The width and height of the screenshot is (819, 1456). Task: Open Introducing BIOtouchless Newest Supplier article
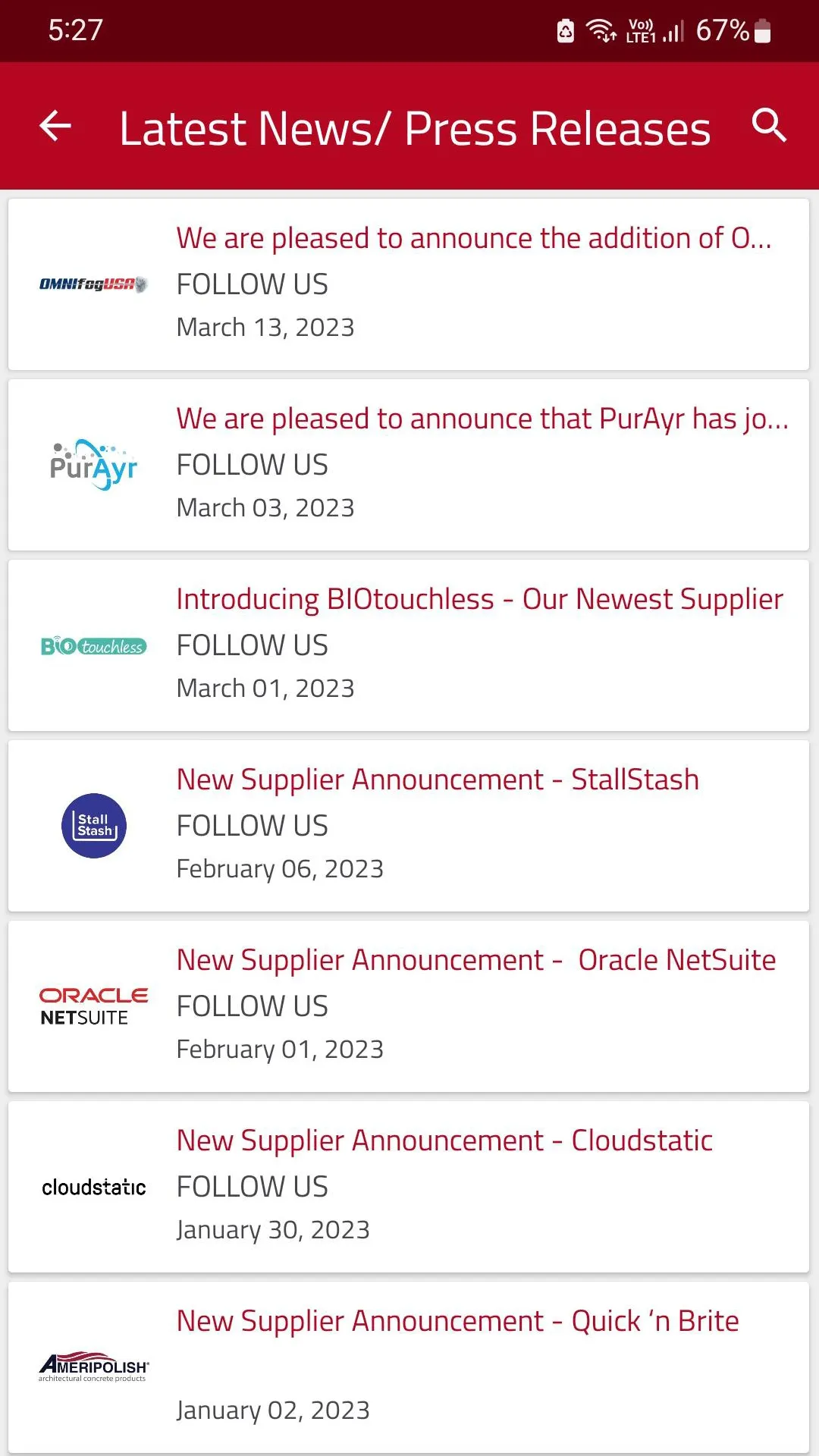(x=479, y=599)
